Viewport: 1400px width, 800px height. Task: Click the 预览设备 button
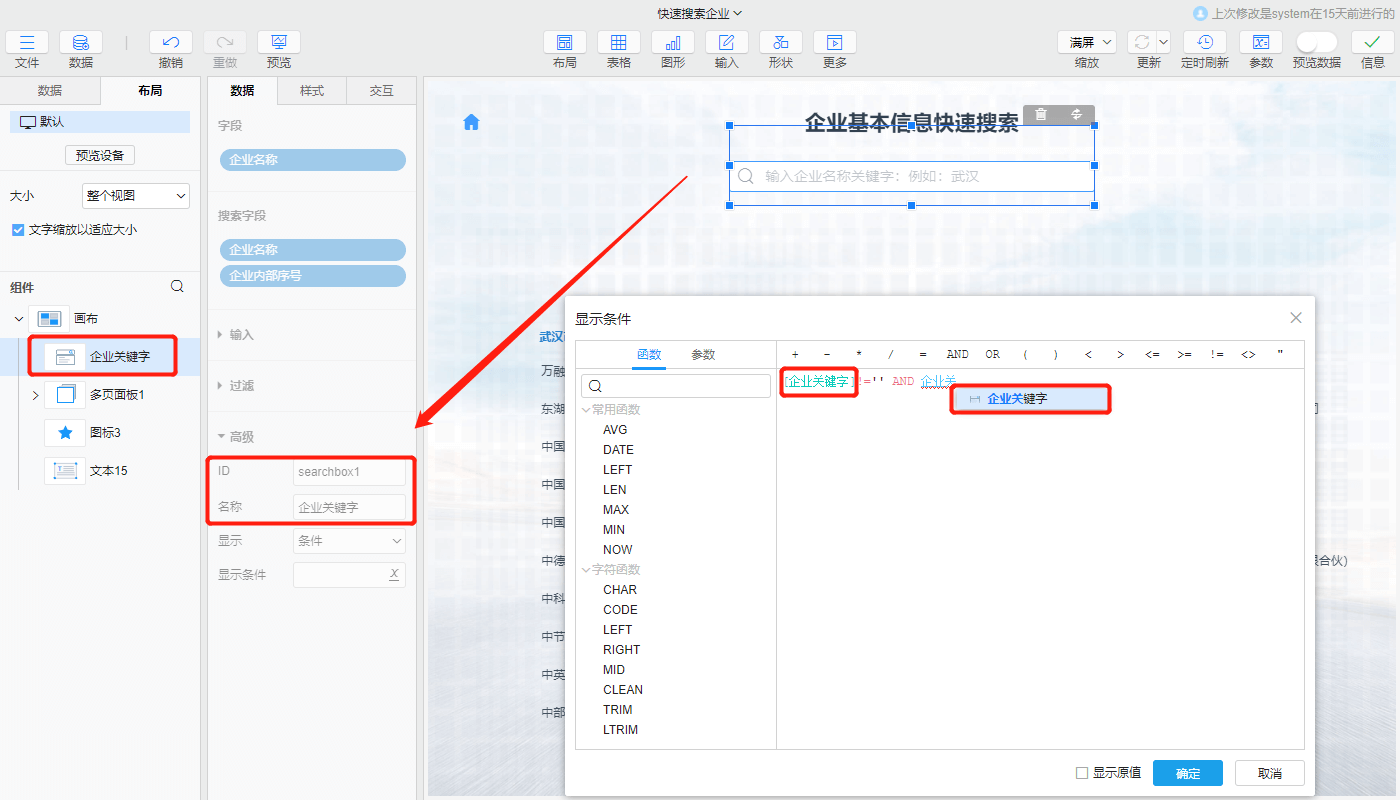coord(100,155)
